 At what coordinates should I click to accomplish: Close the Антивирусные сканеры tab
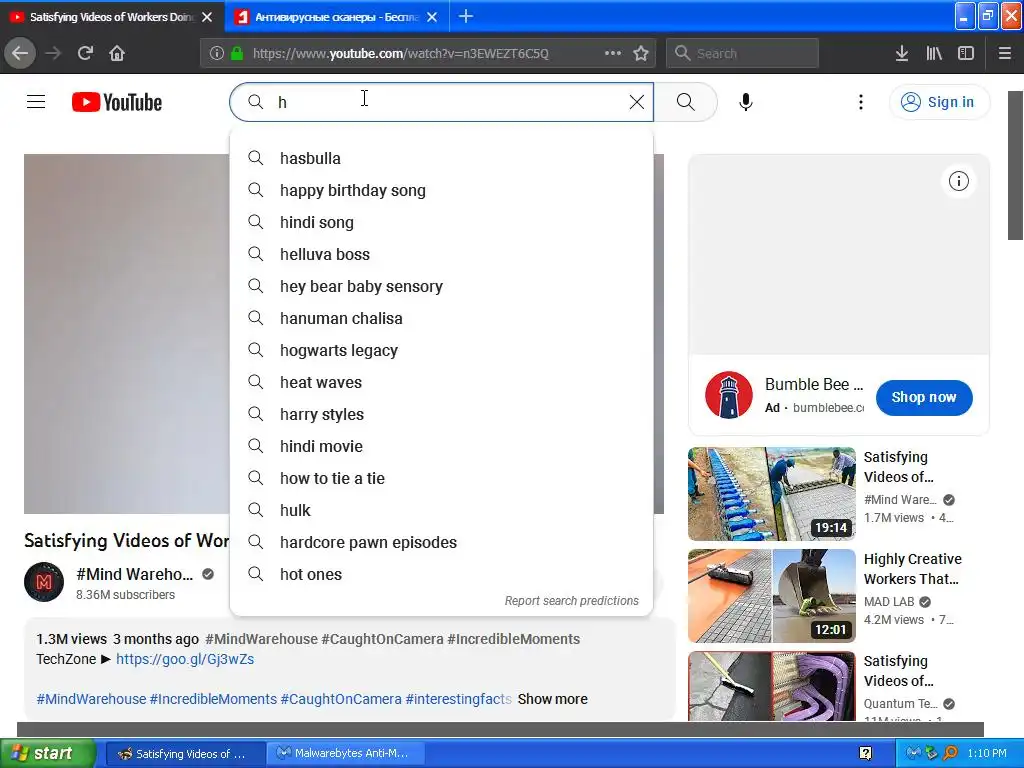432,17
